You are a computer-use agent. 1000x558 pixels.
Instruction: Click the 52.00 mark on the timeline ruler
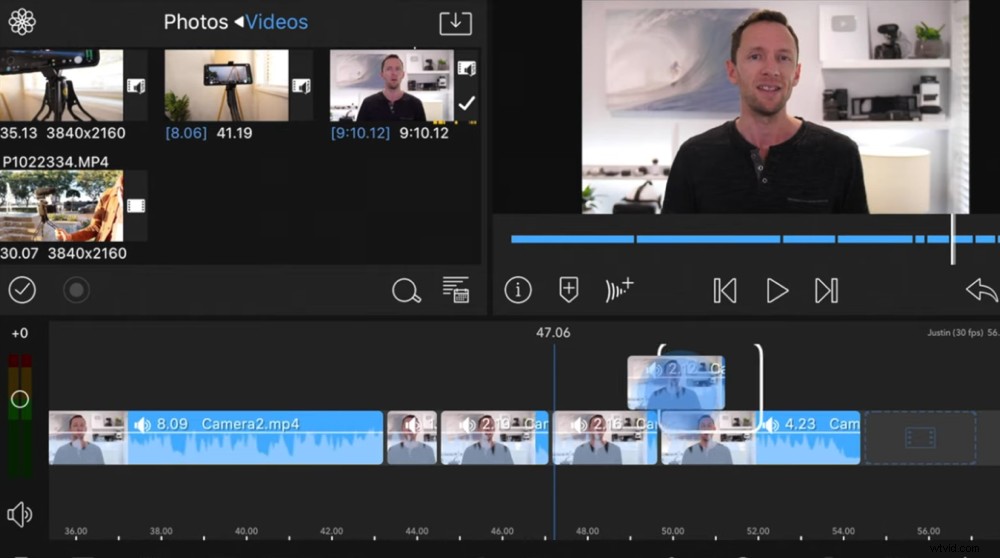pos(758,531)
